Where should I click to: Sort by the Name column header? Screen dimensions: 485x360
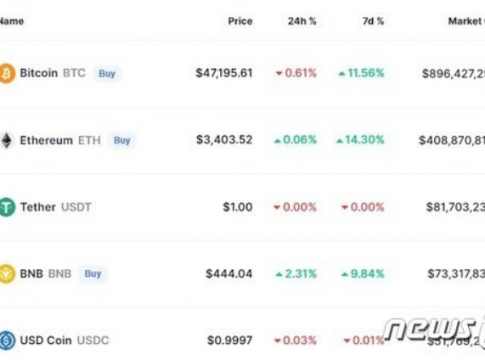tap(12, 21)
